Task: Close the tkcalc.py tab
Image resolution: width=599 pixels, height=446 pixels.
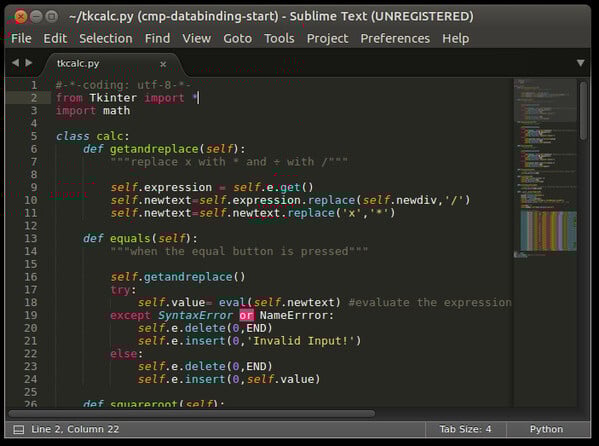Action: tap(163, 64)
